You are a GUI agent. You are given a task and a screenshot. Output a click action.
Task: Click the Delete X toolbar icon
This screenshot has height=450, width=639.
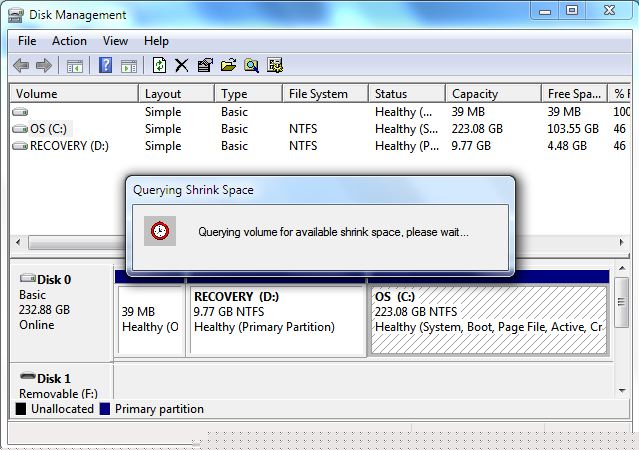point(182,65)
